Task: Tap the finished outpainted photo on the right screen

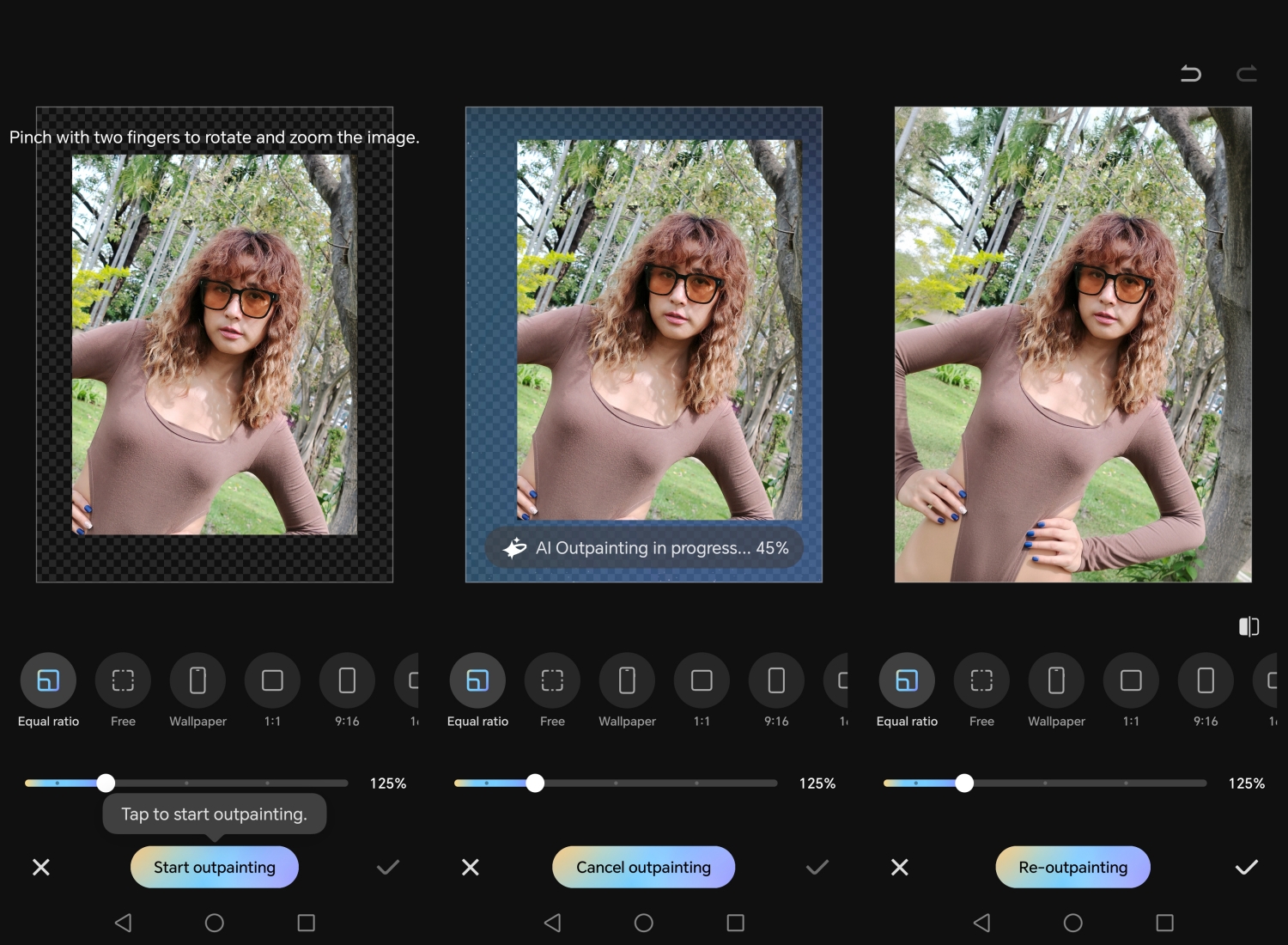Action: 1072,344
